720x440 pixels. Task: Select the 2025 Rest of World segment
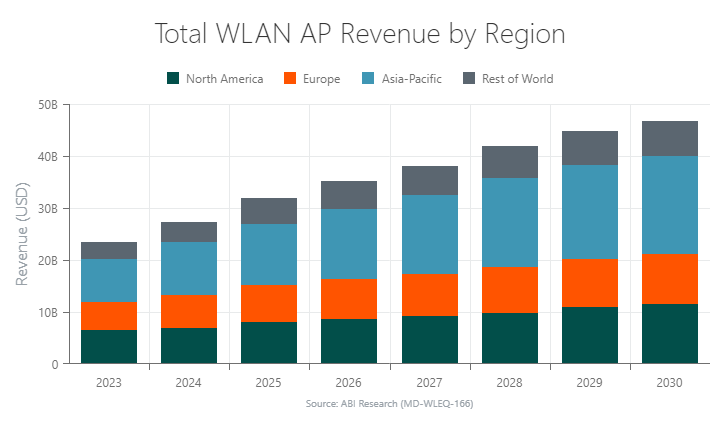(269, 211)
